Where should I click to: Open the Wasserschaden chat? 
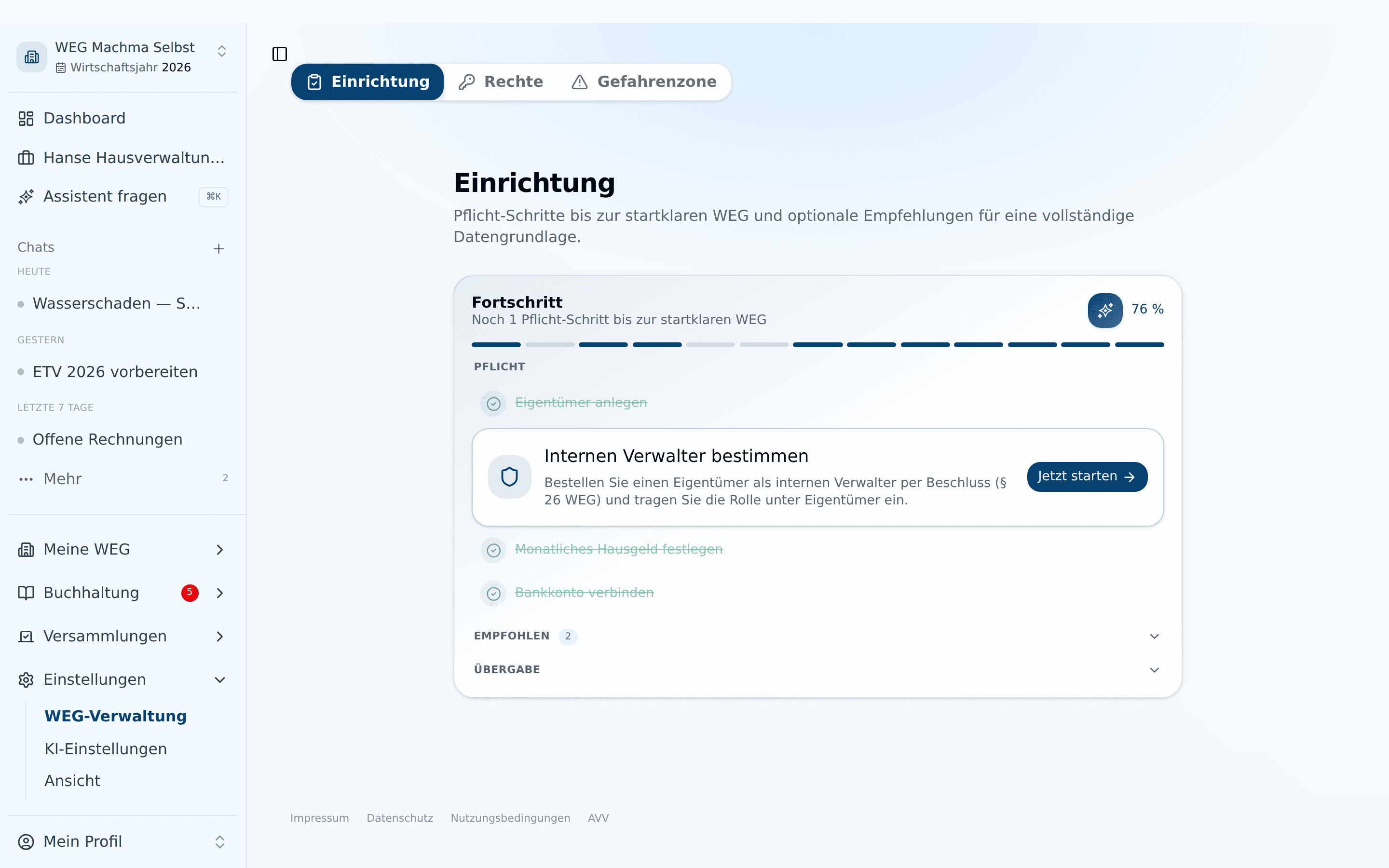pyautogui.click(x=117, y=303)
